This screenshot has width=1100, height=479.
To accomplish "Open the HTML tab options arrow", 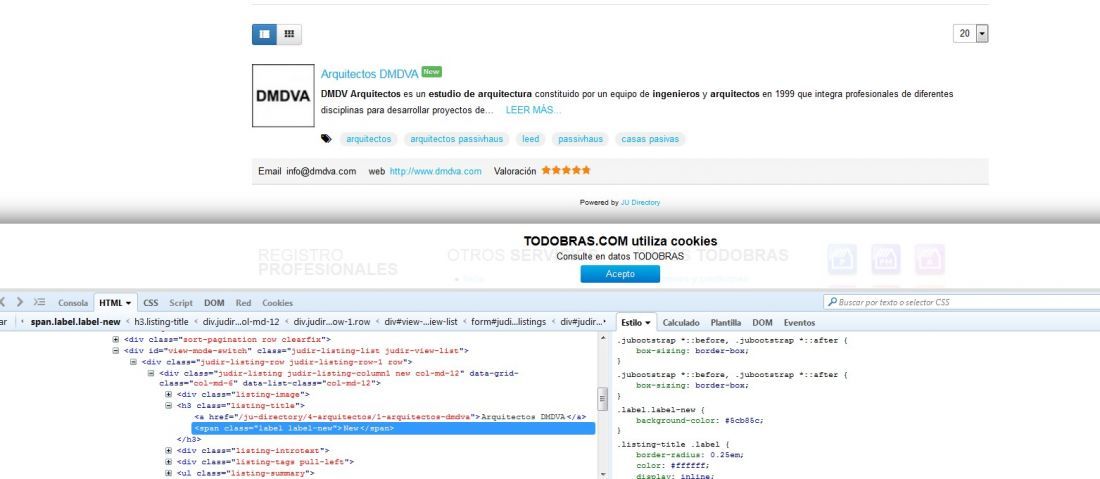I will (x=128, y=303).
